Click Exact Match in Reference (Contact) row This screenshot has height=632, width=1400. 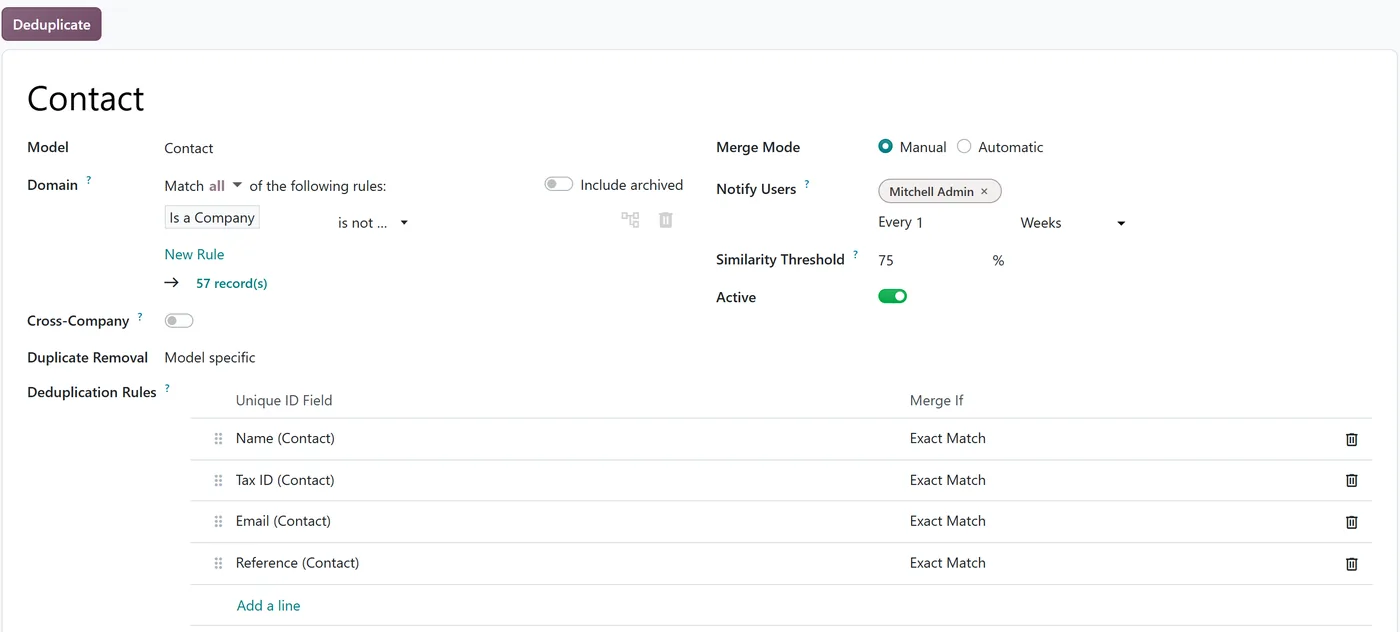click(948, 563)
